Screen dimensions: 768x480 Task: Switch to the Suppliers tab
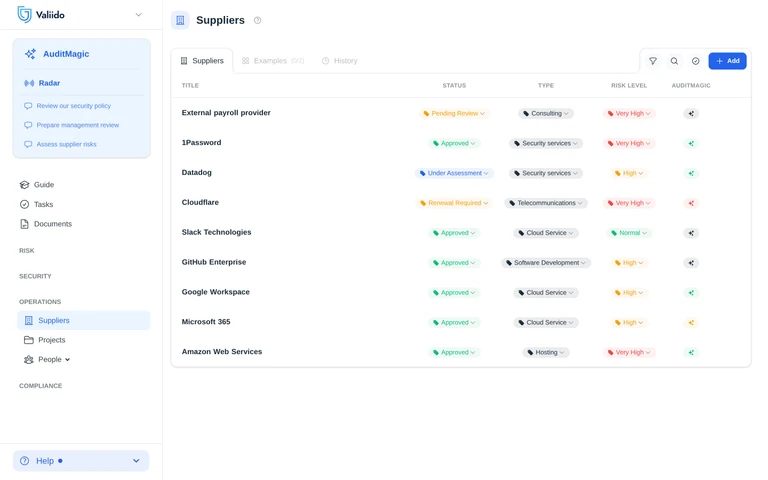click(202, 61)
